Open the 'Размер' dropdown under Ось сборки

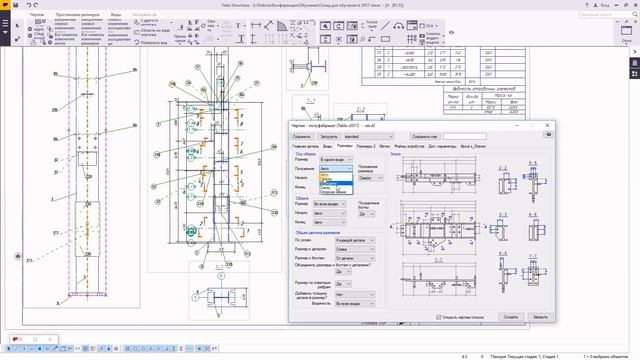336,160
